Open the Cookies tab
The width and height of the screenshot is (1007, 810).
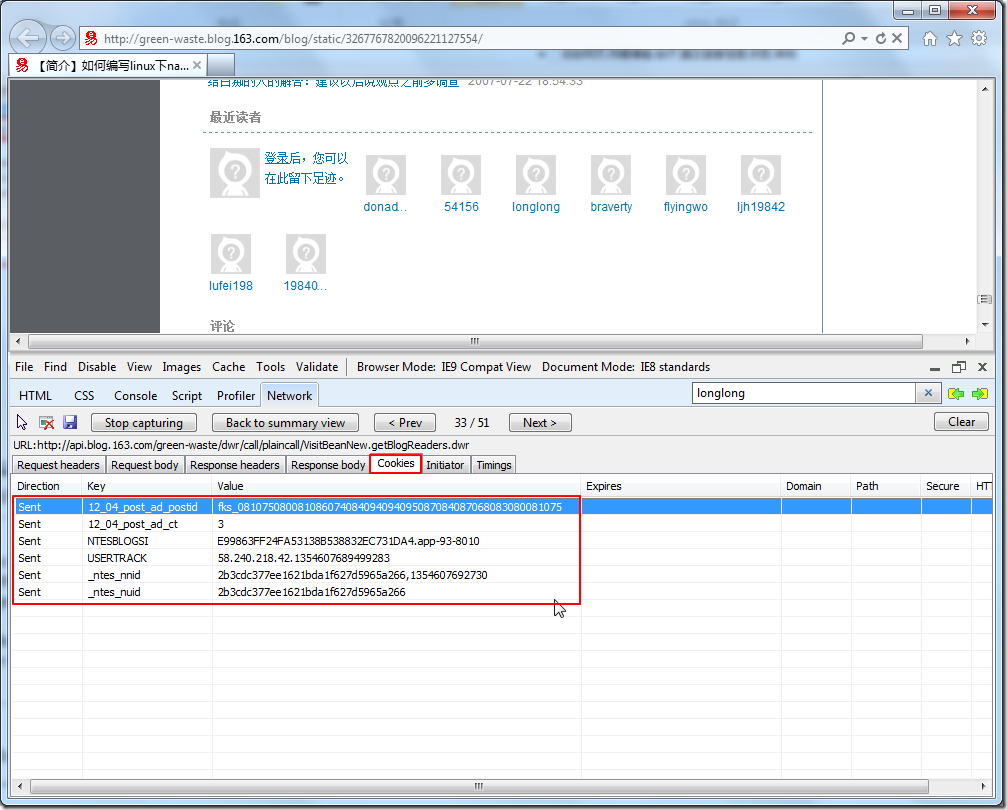(396, 463)
